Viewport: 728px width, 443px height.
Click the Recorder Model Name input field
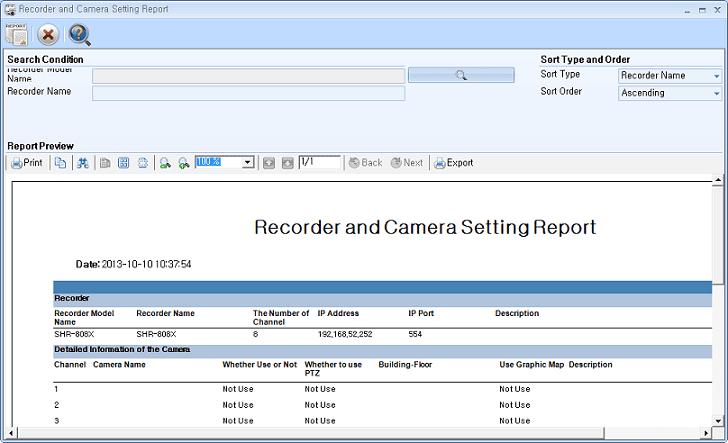tap(248, 76)
